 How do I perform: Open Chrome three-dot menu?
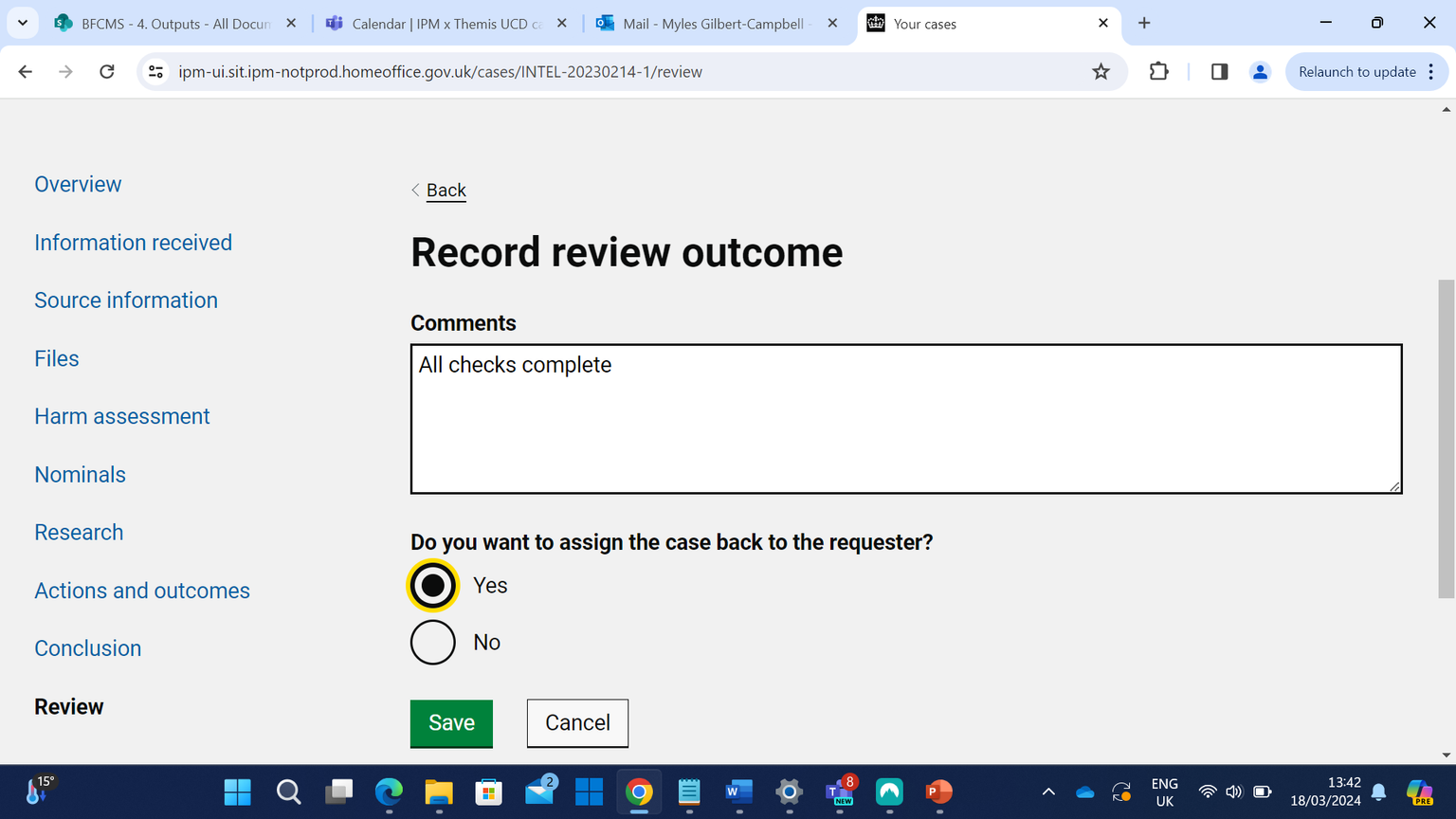(1431, 72)
